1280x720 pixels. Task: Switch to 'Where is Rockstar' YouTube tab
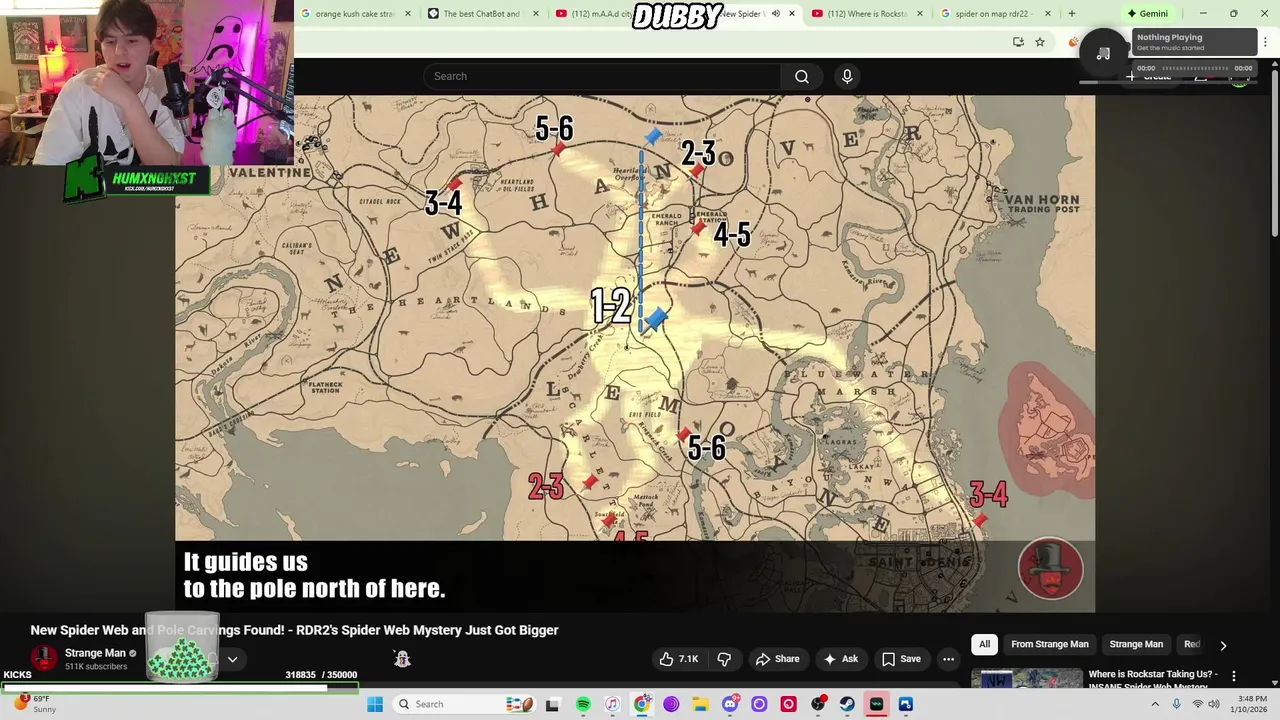click(x=866, y=14)
